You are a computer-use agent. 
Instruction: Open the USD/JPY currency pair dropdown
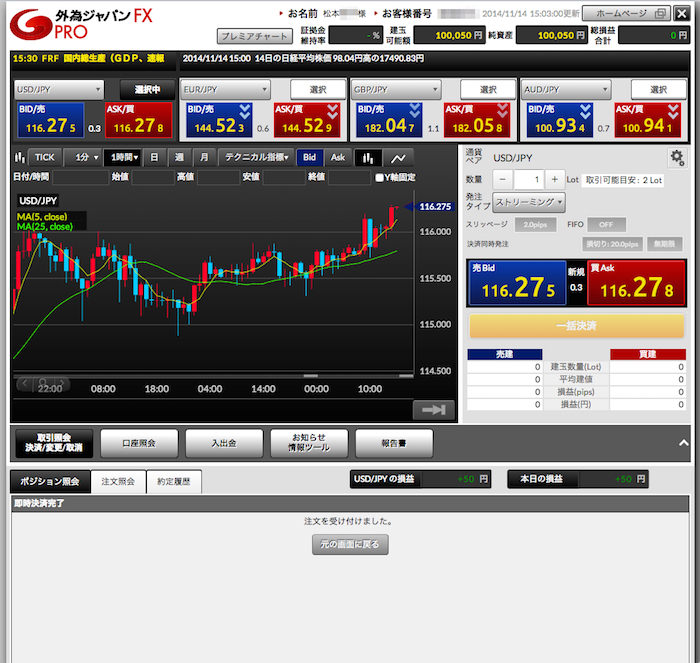click(x=59, y=89)
